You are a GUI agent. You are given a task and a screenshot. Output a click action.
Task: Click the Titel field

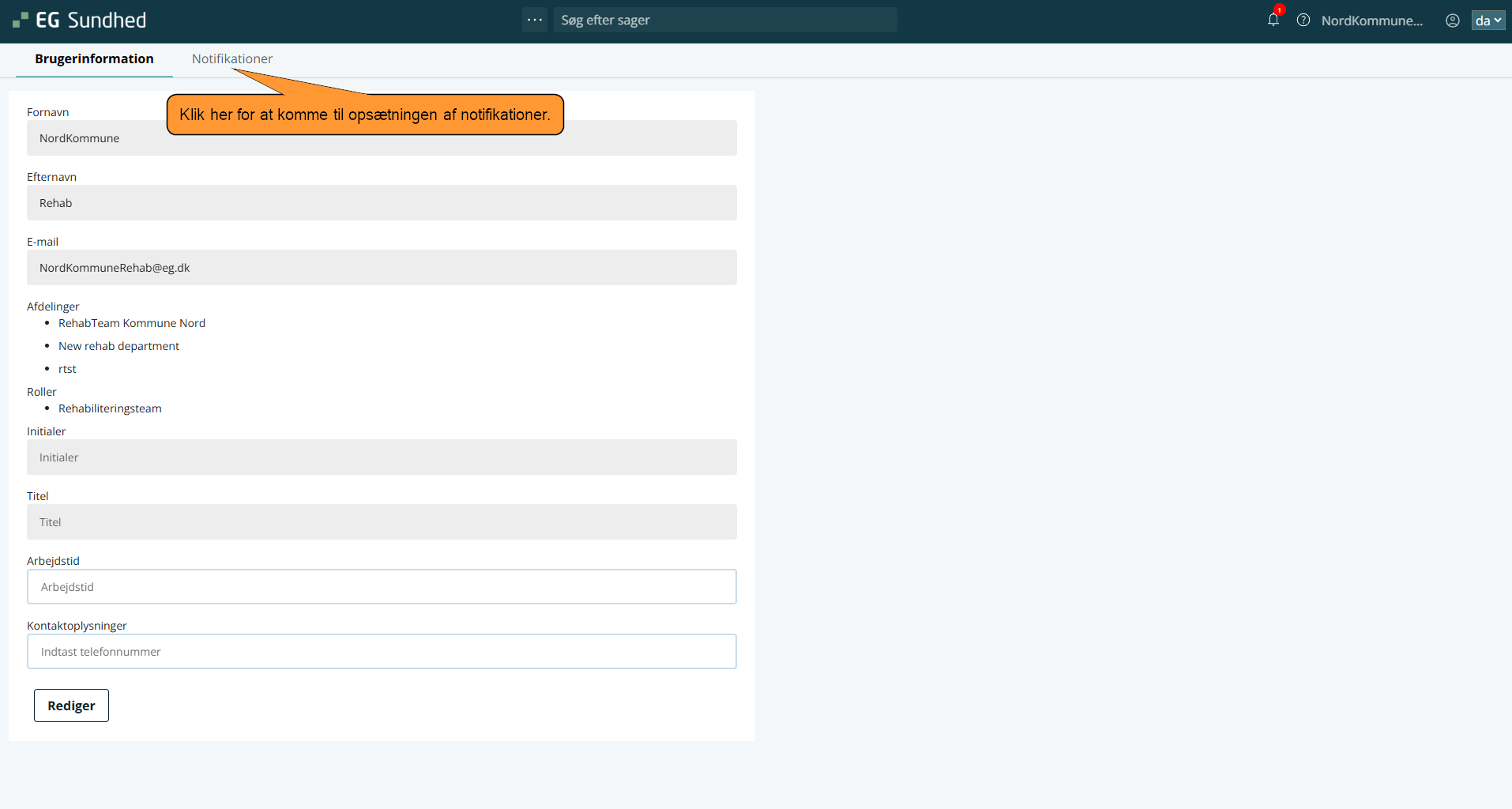pyautogui.click(x=382, y=522)
